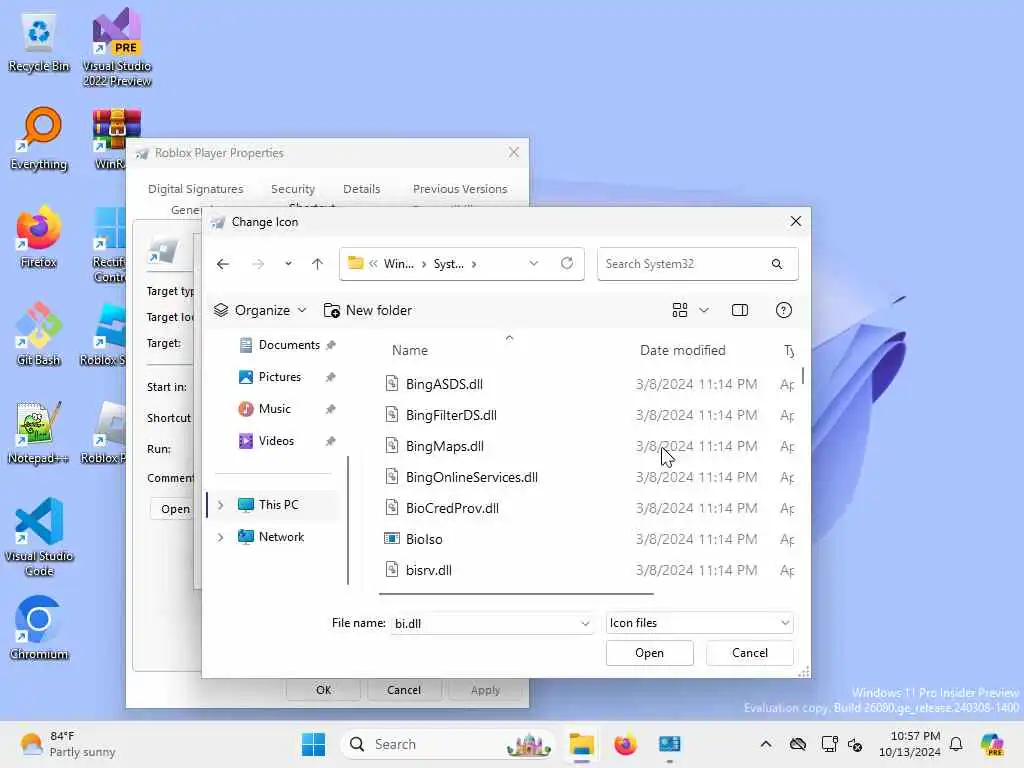The image size is (1024, 768).
Task: Toggle the preview pane
Action: tap(740, 310)
